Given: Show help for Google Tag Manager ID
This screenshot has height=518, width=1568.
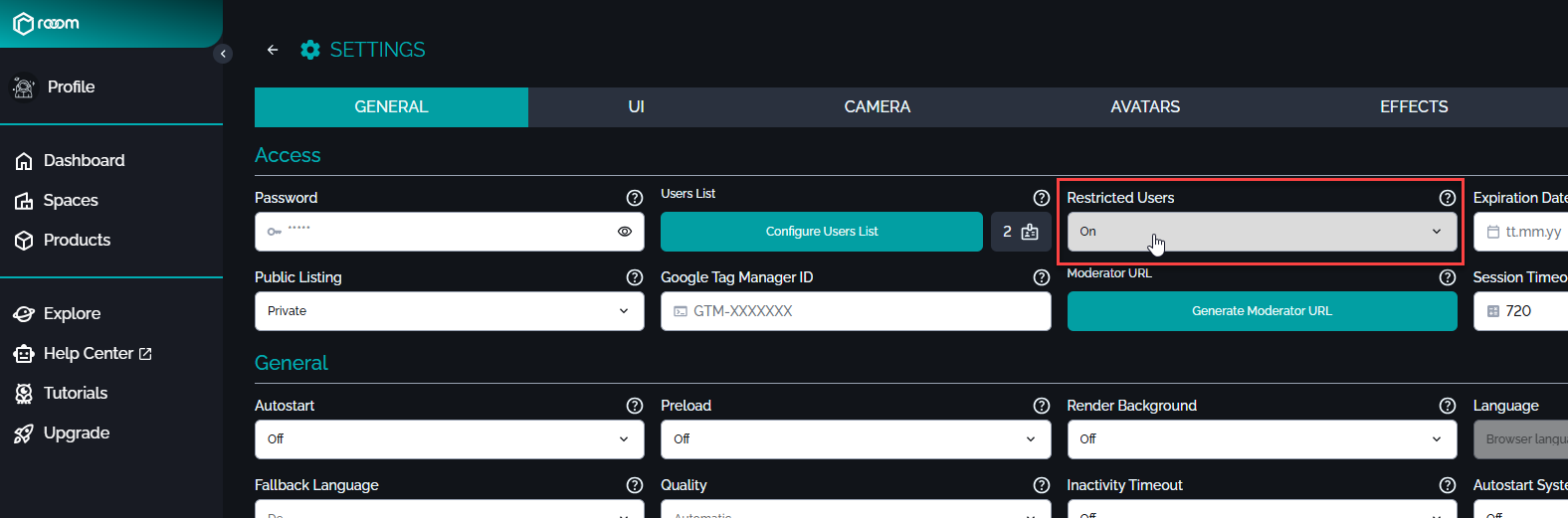Looking at the screenshot, I should (1041, 277).
